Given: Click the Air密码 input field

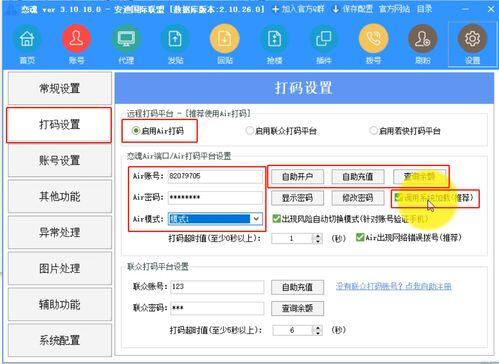Looking at the screenshot, I should pyautogui.click(x=215, y=197).
